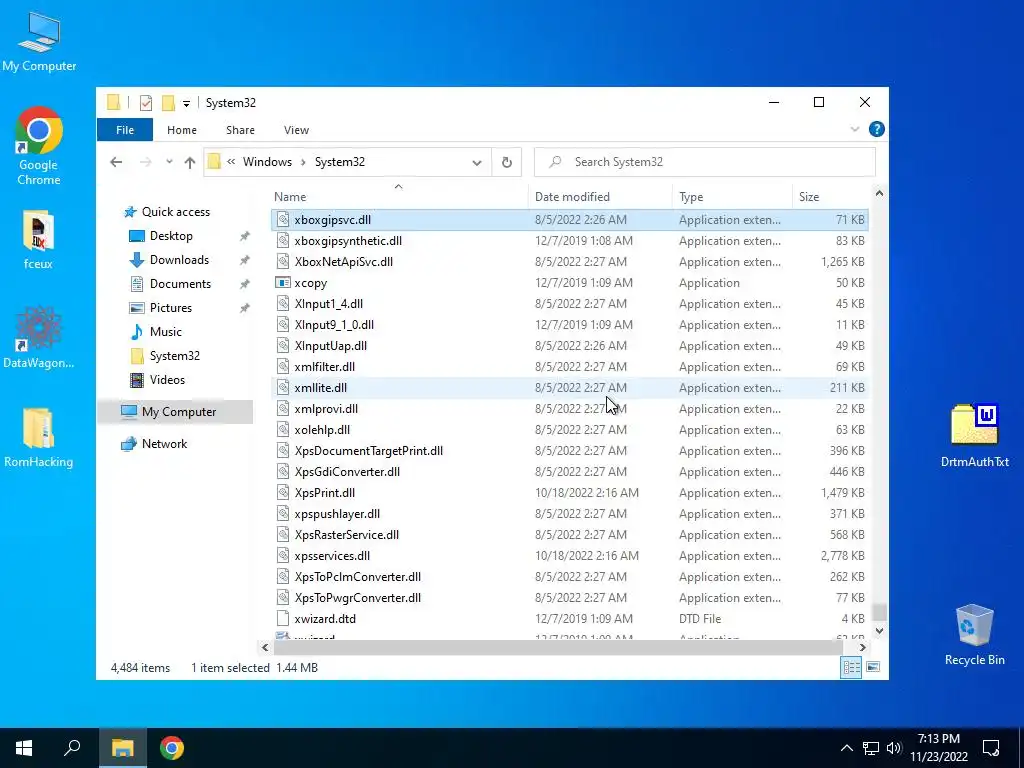Open the View ribbon tab
1024x768 pixels.
296,130
